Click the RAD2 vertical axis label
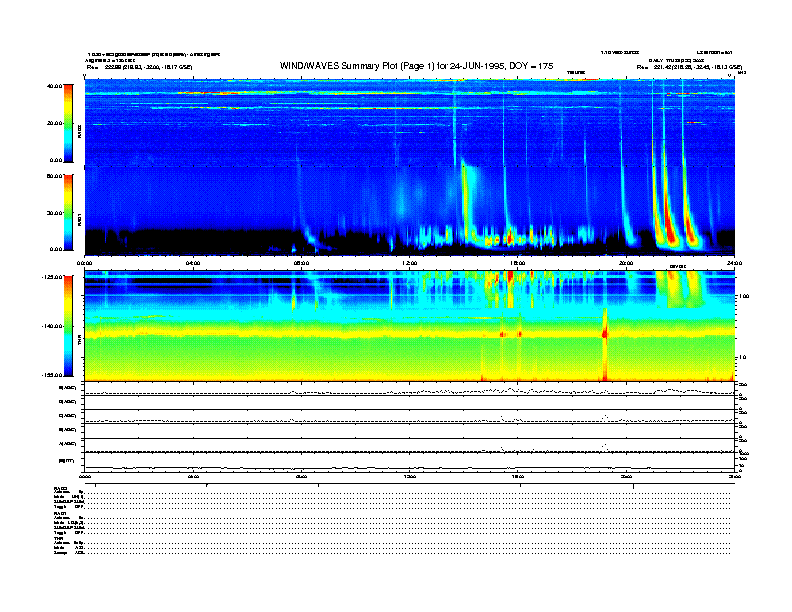 tap(79, 131)
